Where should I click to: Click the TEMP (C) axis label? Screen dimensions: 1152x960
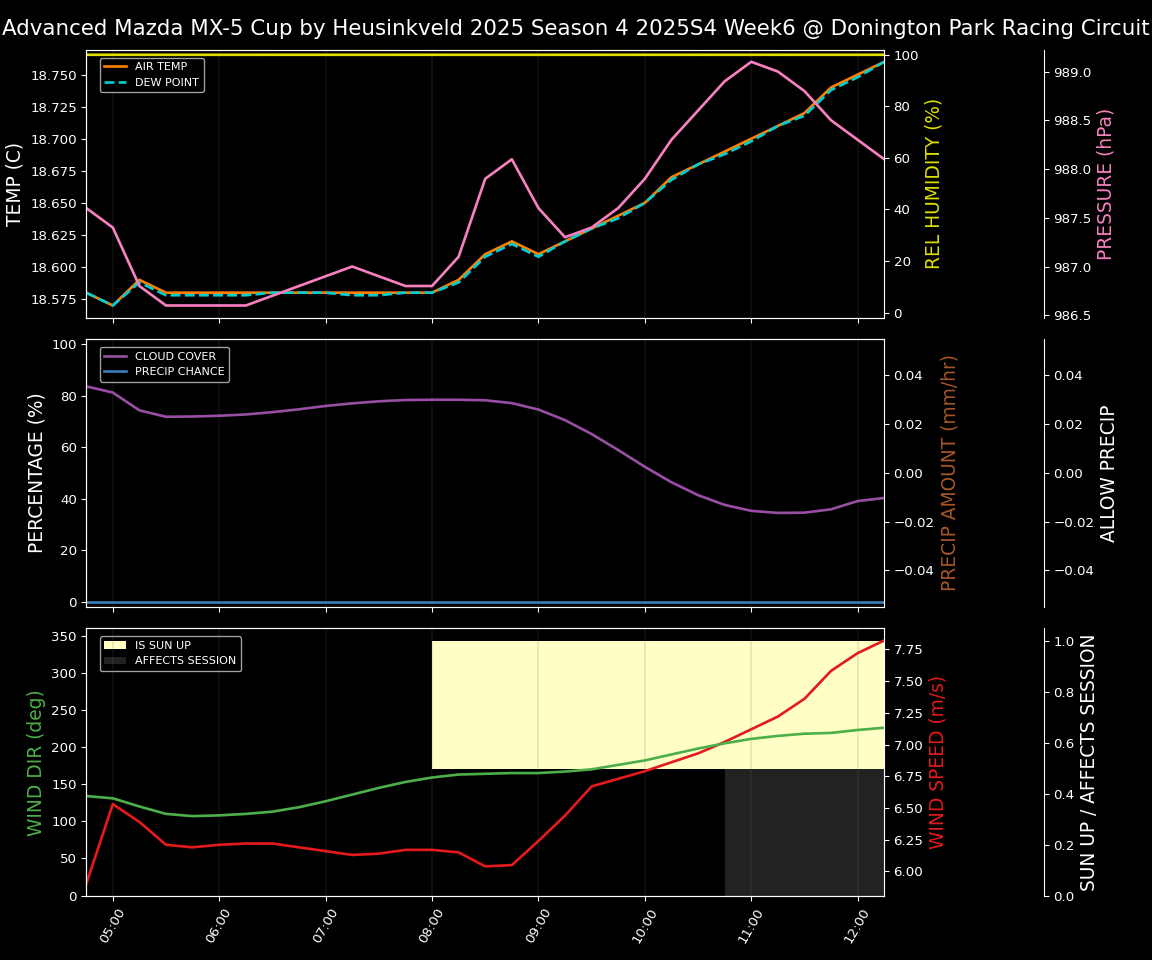click(15, 184)
